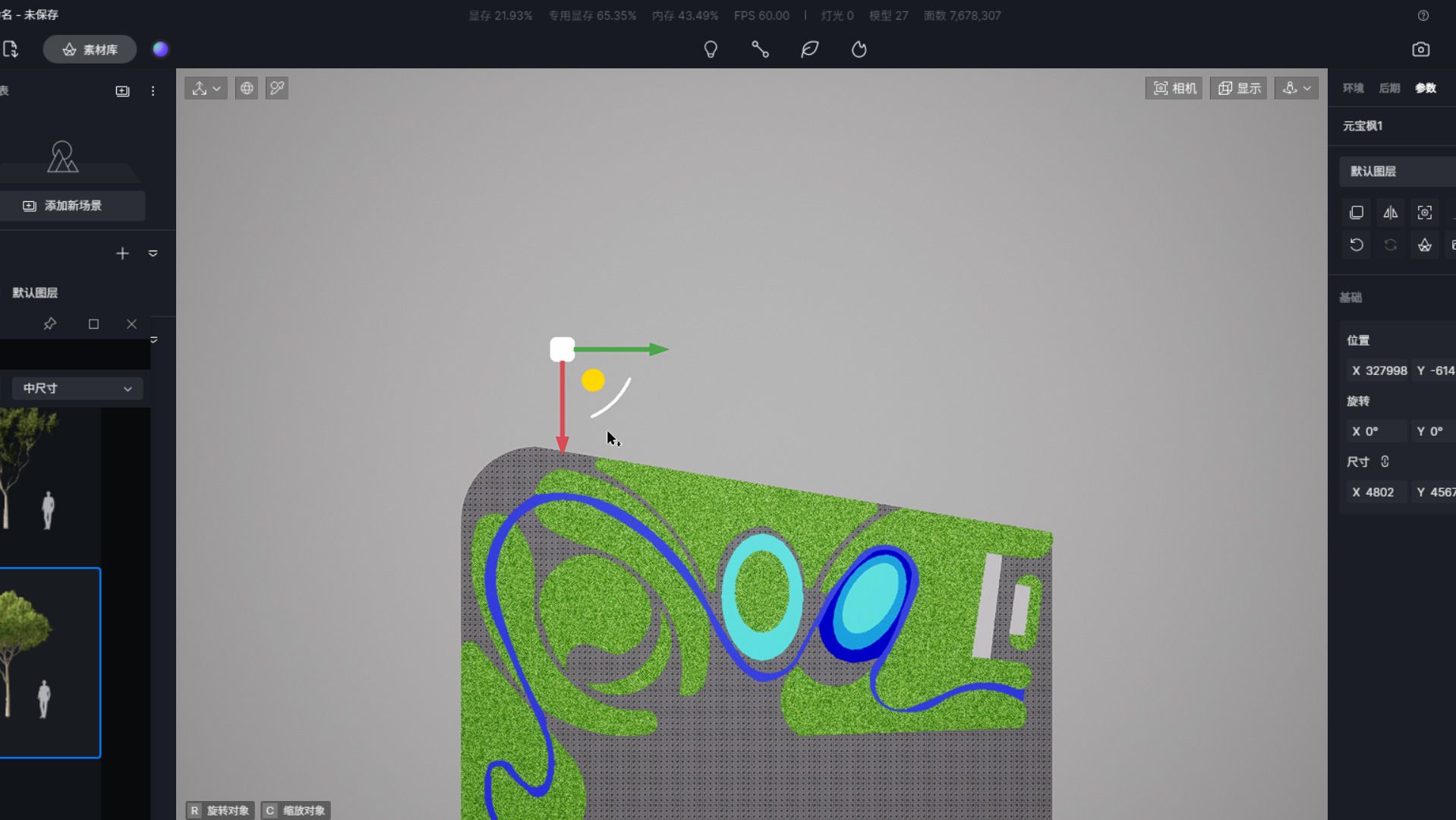
Task: Open the 中尺寸 size dropdown
Action: click(x=77, y=389)
